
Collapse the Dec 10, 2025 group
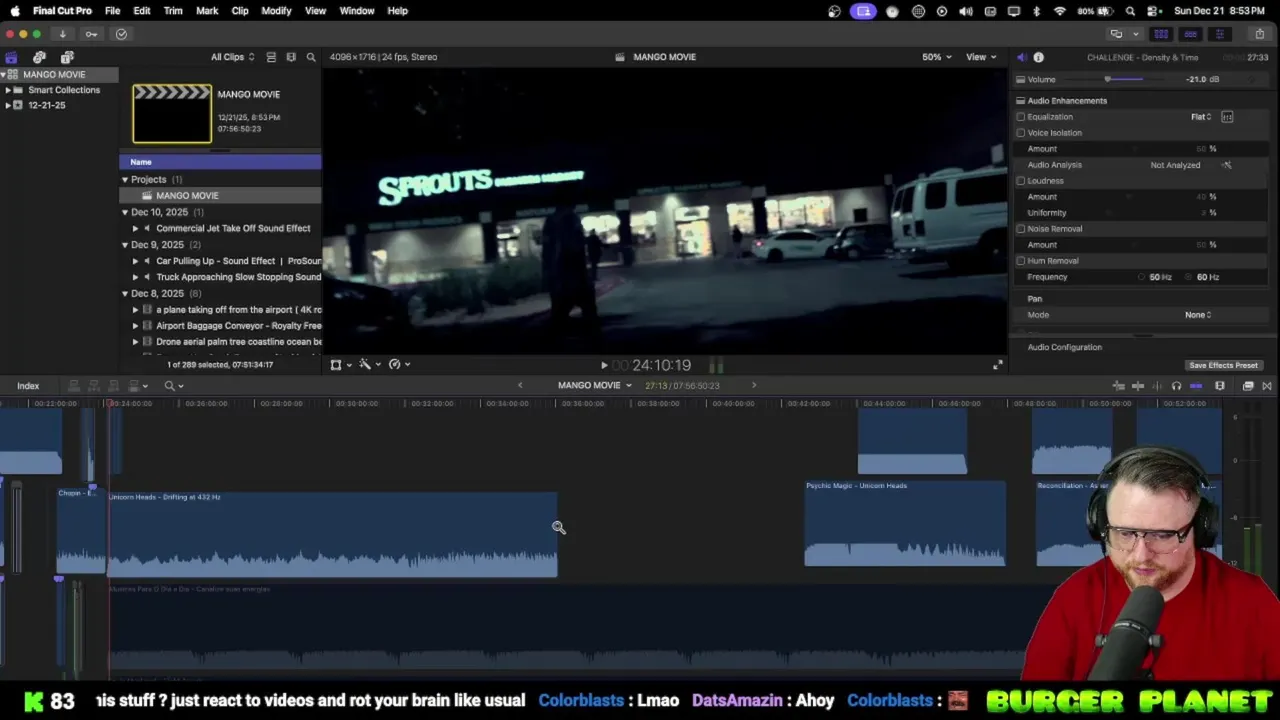click(125, 212)
